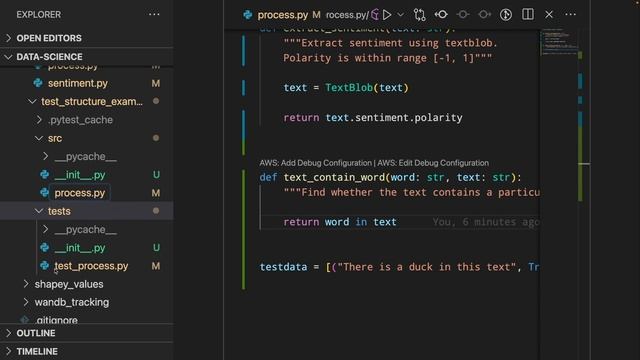Click the breadcrumb symbol icon after process.py path

coord(375,15)
